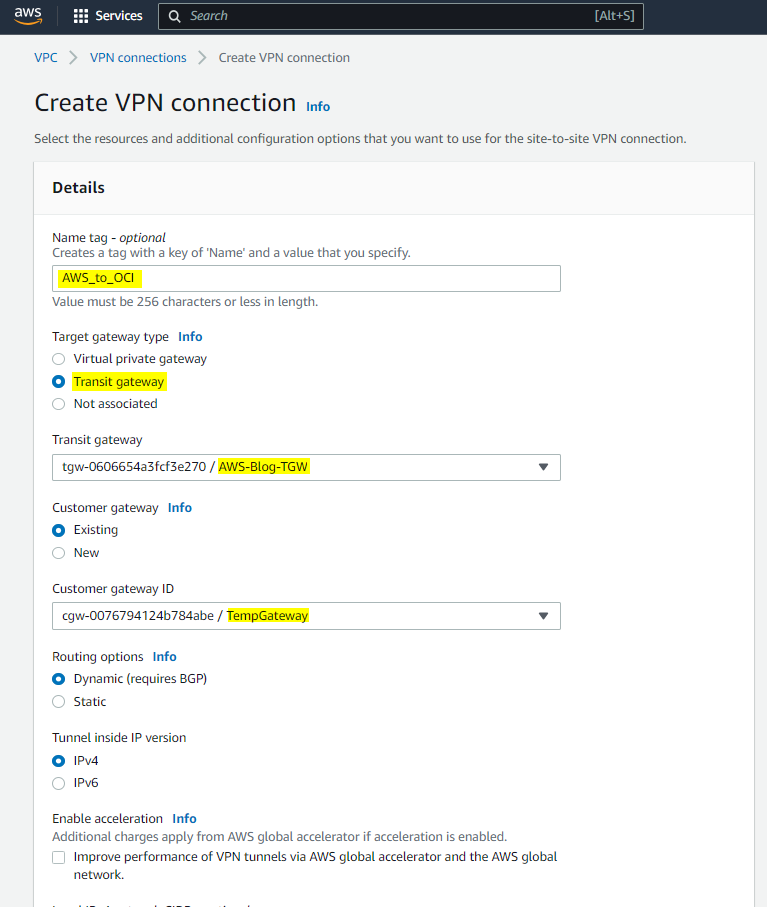
Task: Select Virtual private gateway option
Action: coord(59,359)
